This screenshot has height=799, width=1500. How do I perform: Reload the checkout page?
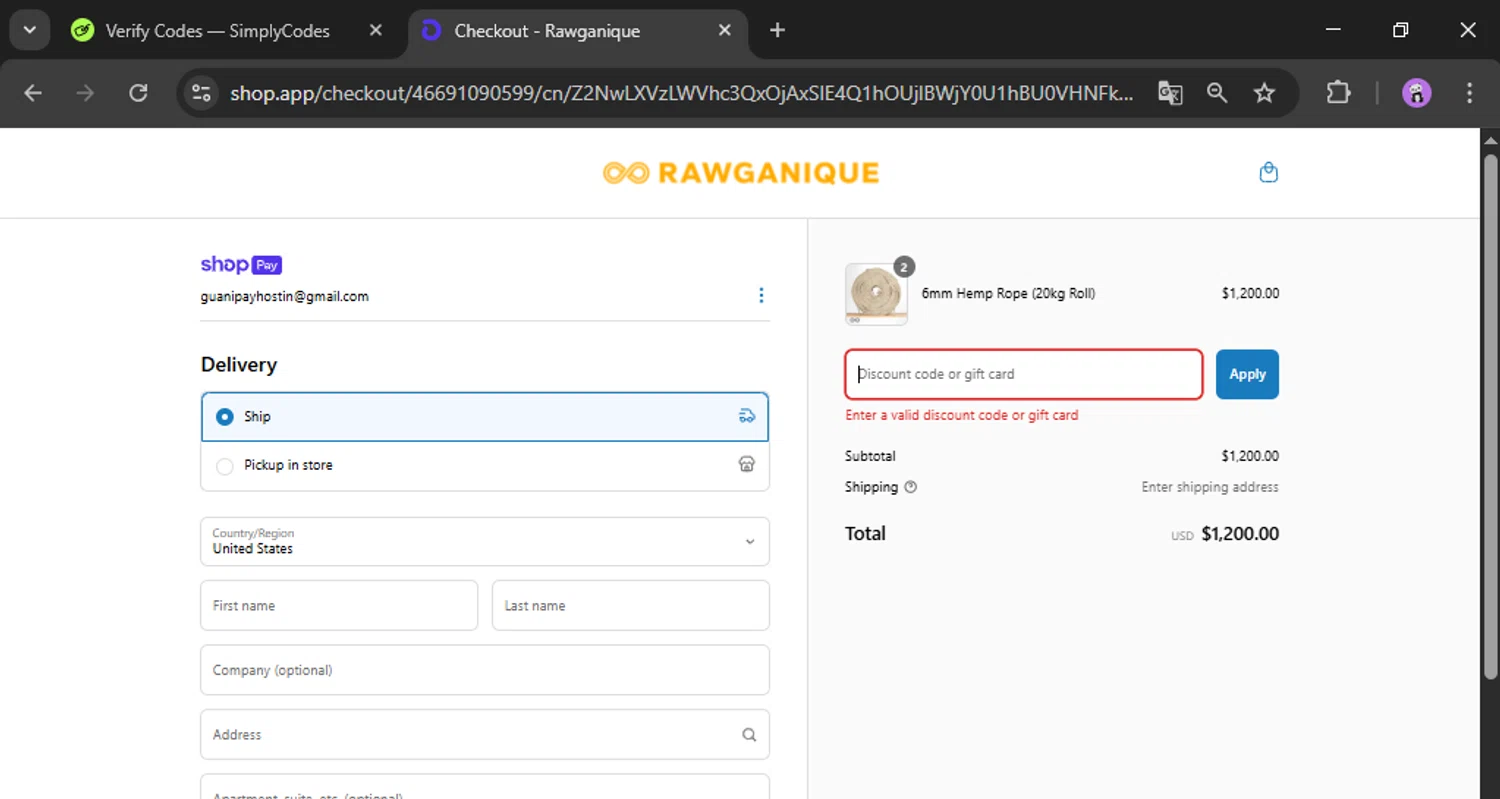point(139,93)
